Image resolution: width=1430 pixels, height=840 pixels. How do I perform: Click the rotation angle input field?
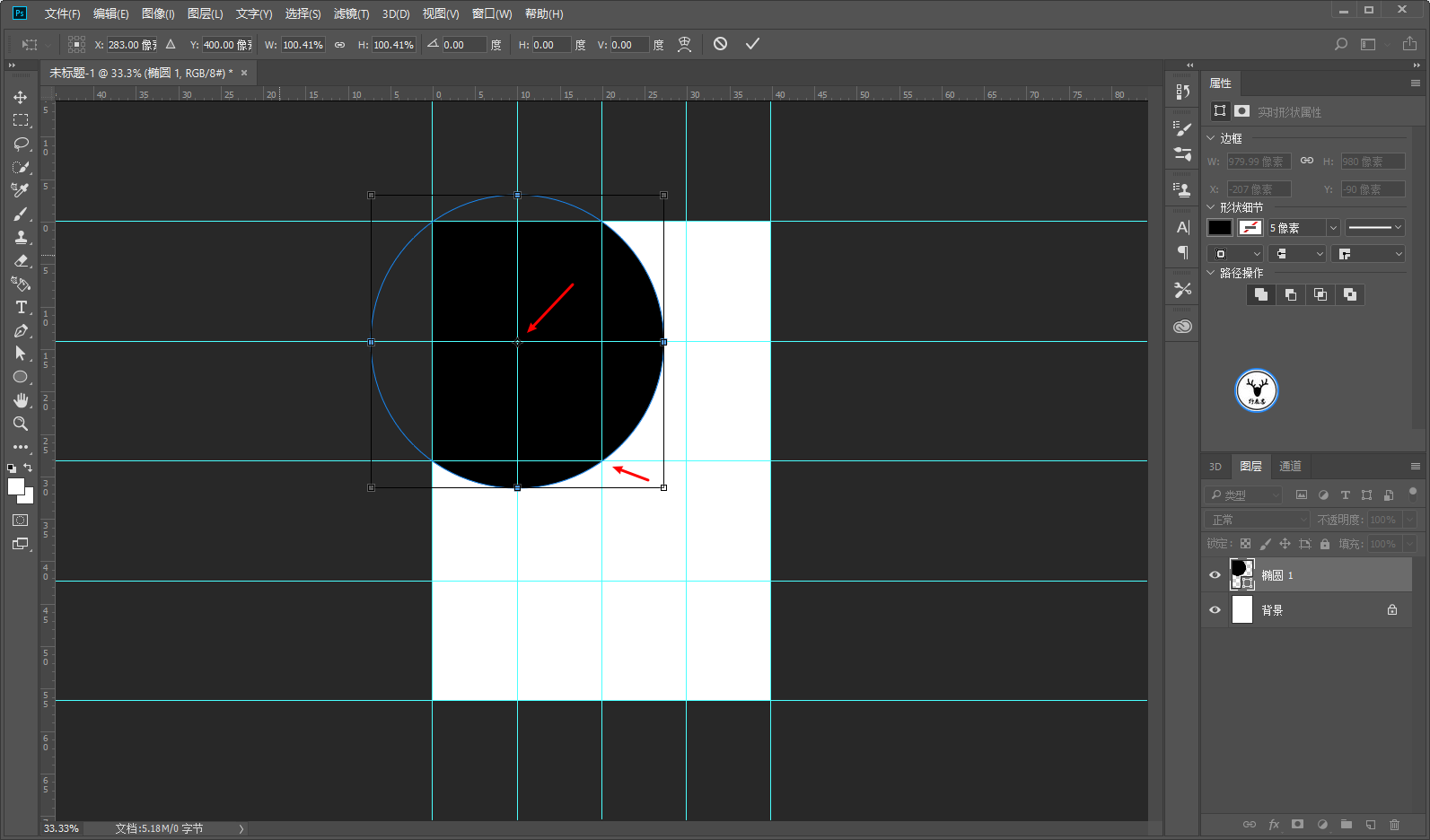click(x=463, y=45)
